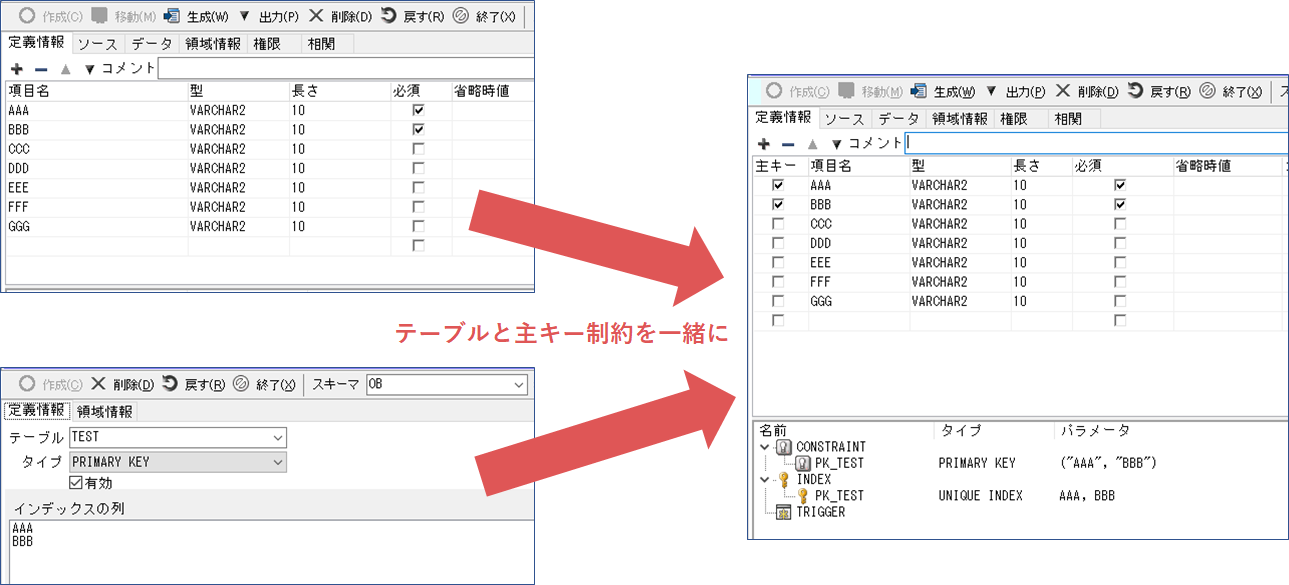
Task: Click コメント input field in right-hand 主キー window
Action: (x=1096, y=143)
